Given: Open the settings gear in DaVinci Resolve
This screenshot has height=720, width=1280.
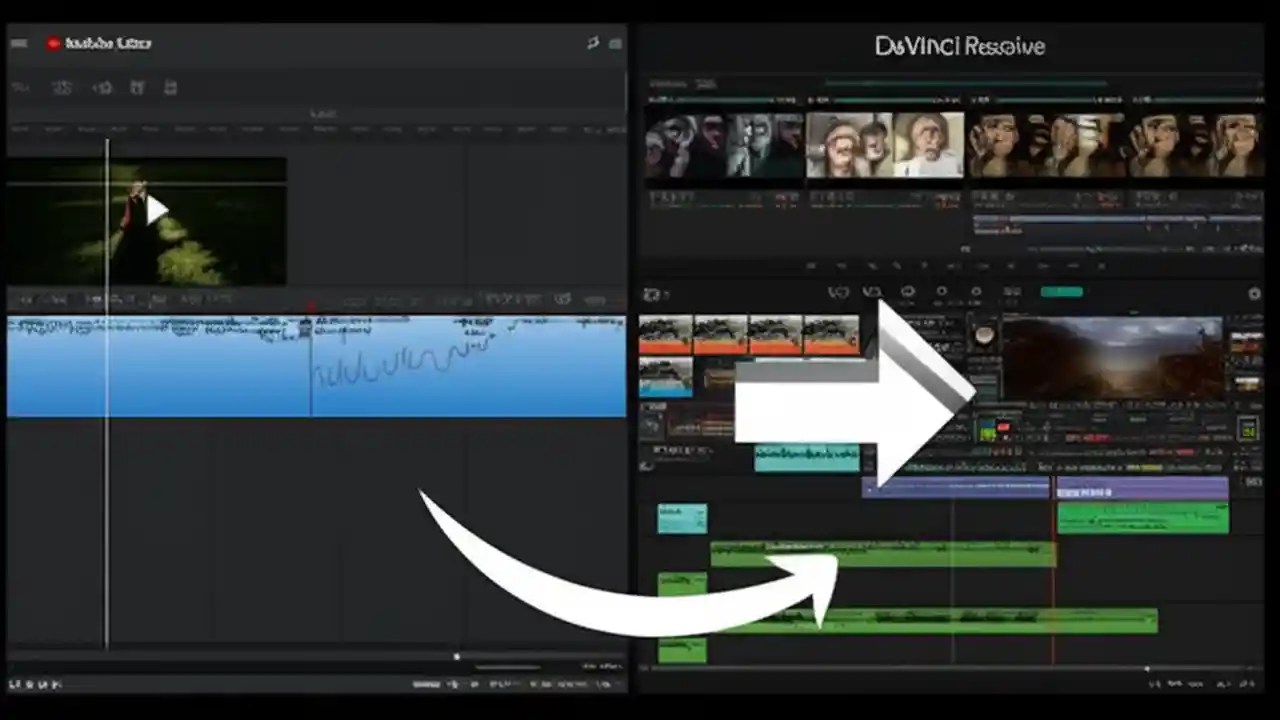Looking at the screenshot, I should (x=1254, y=293).
